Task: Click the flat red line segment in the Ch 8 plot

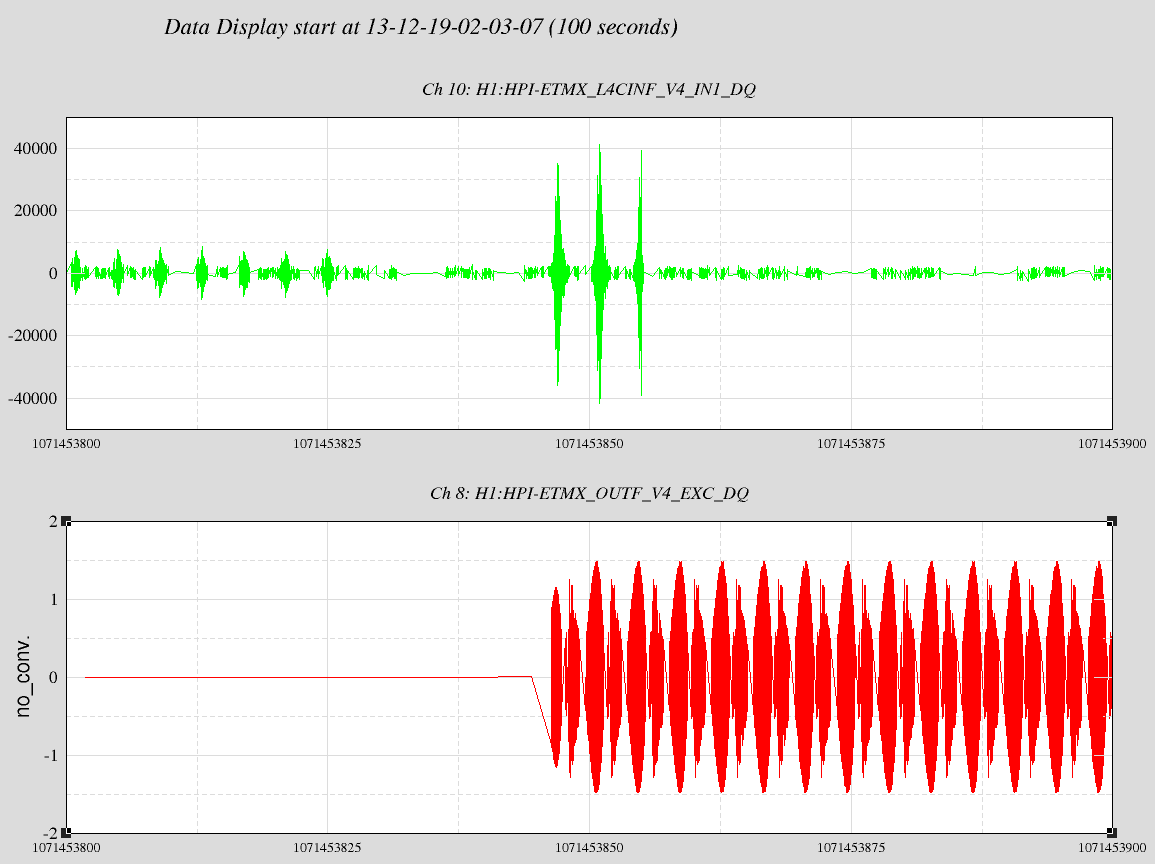Action: (308, 677)
